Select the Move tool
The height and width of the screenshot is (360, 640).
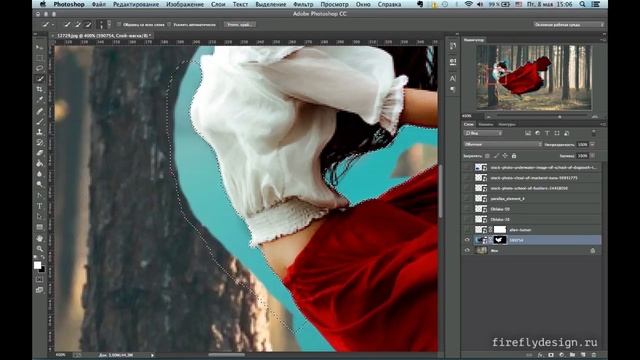point(40,48)
